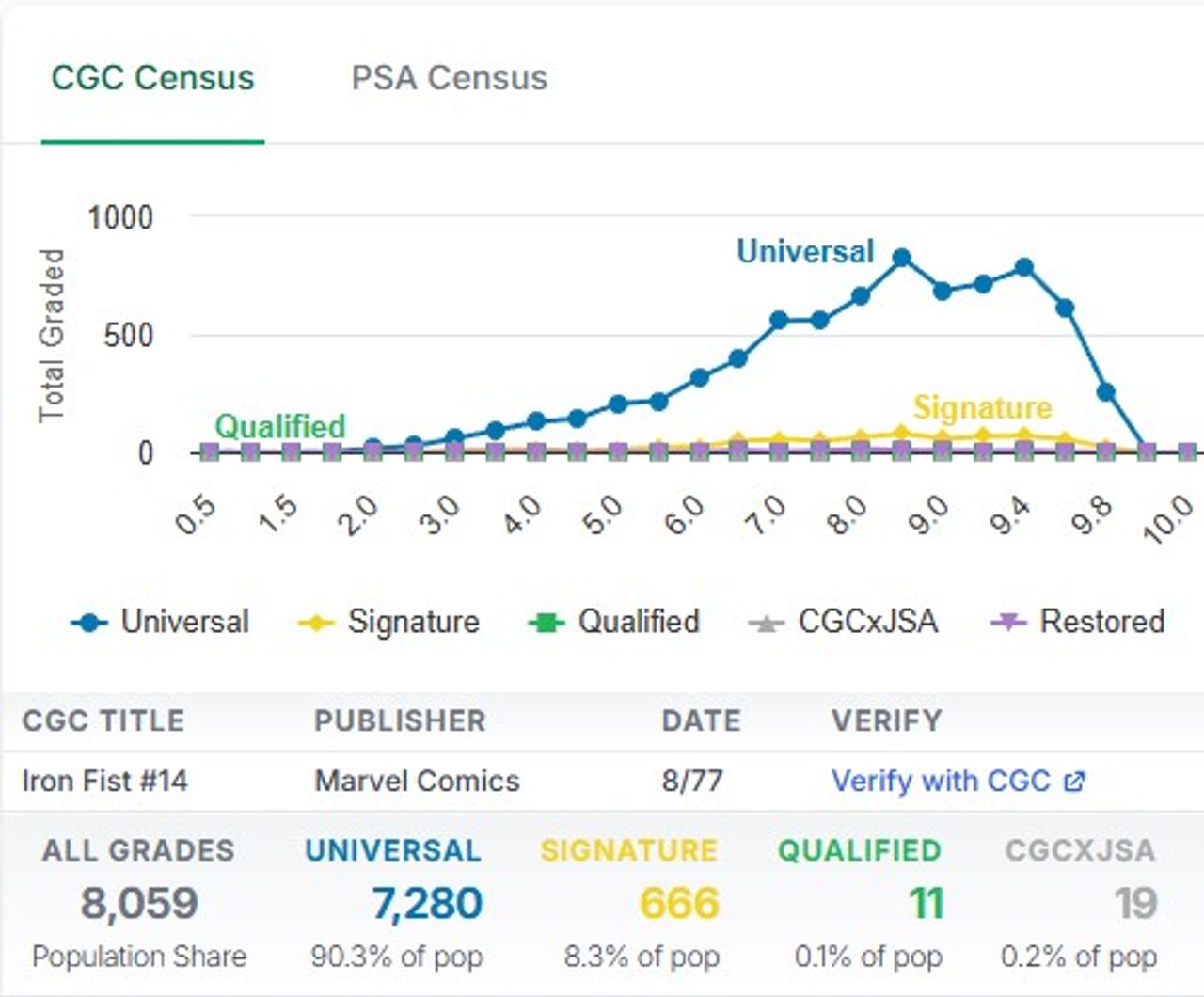Viewport: 1204px width, 997px height.
Task: Click the Universal data point at grade 9.4
Action: (x=1024, y=268)
